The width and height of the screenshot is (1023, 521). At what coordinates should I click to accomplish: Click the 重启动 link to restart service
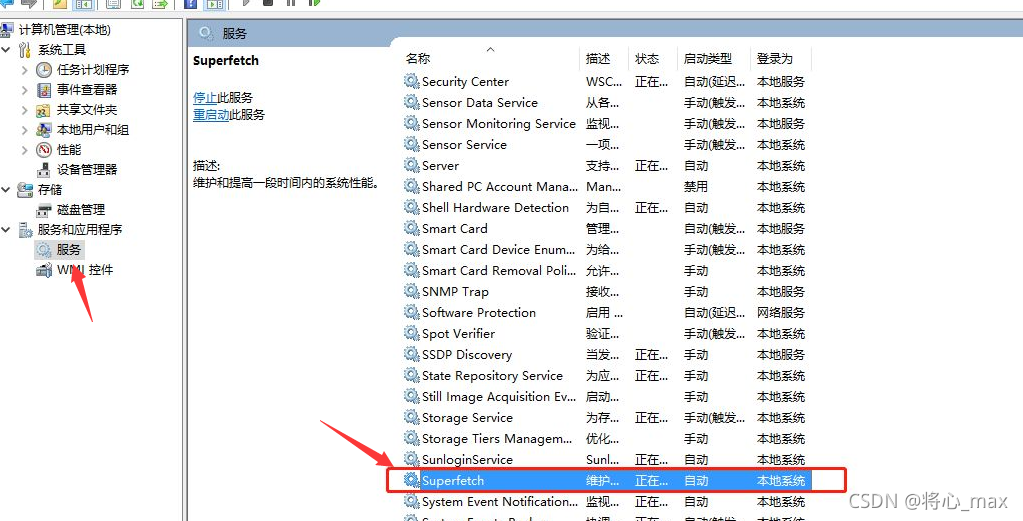(x=211, y=115)
